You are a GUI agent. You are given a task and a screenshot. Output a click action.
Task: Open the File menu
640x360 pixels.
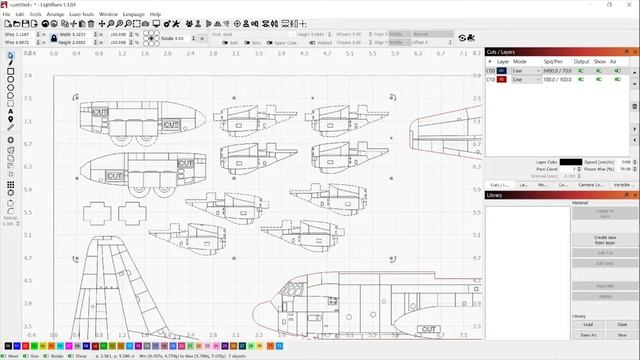point(7,14)
